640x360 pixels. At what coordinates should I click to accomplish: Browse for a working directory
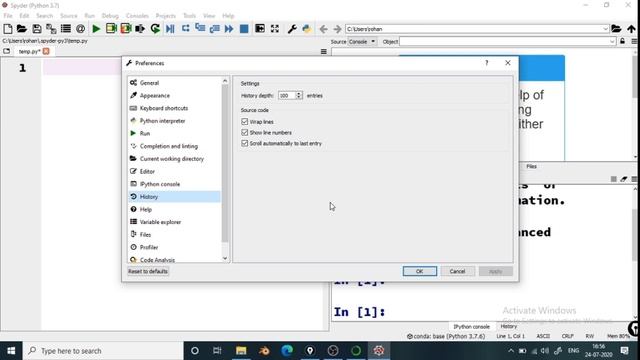[616, 29]
